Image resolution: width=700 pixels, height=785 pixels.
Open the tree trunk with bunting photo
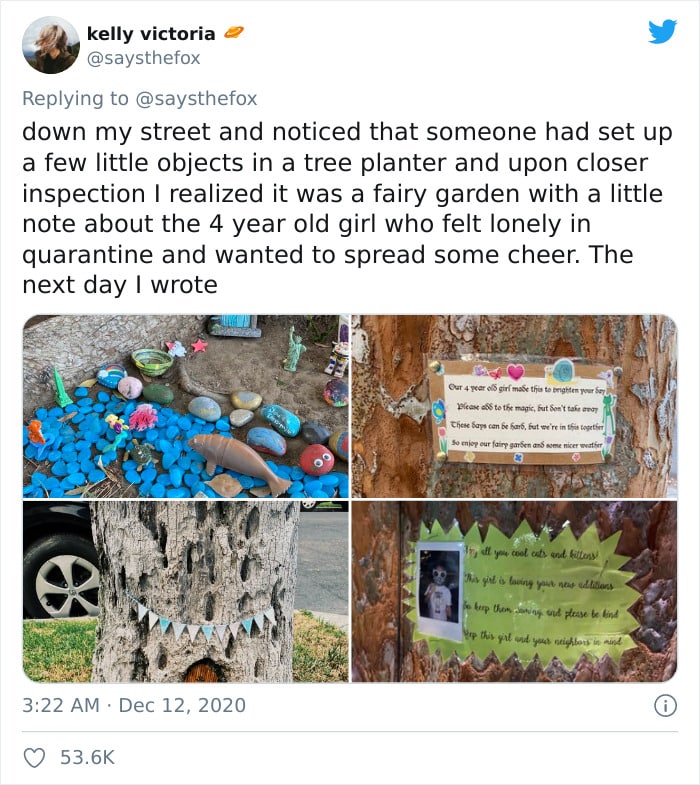tap(185, 591)
